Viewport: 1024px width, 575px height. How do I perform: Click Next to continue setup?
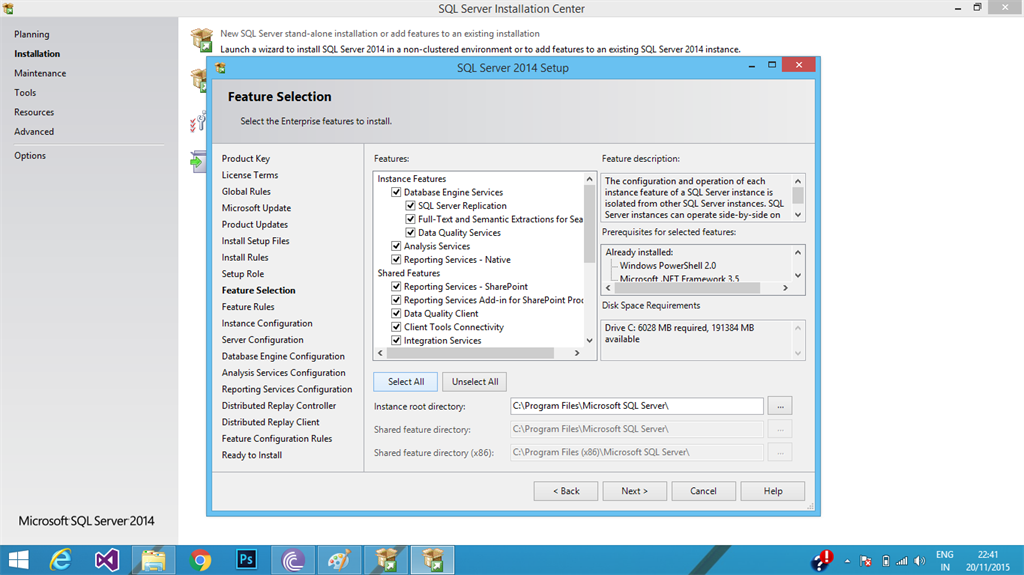[634, 491]
